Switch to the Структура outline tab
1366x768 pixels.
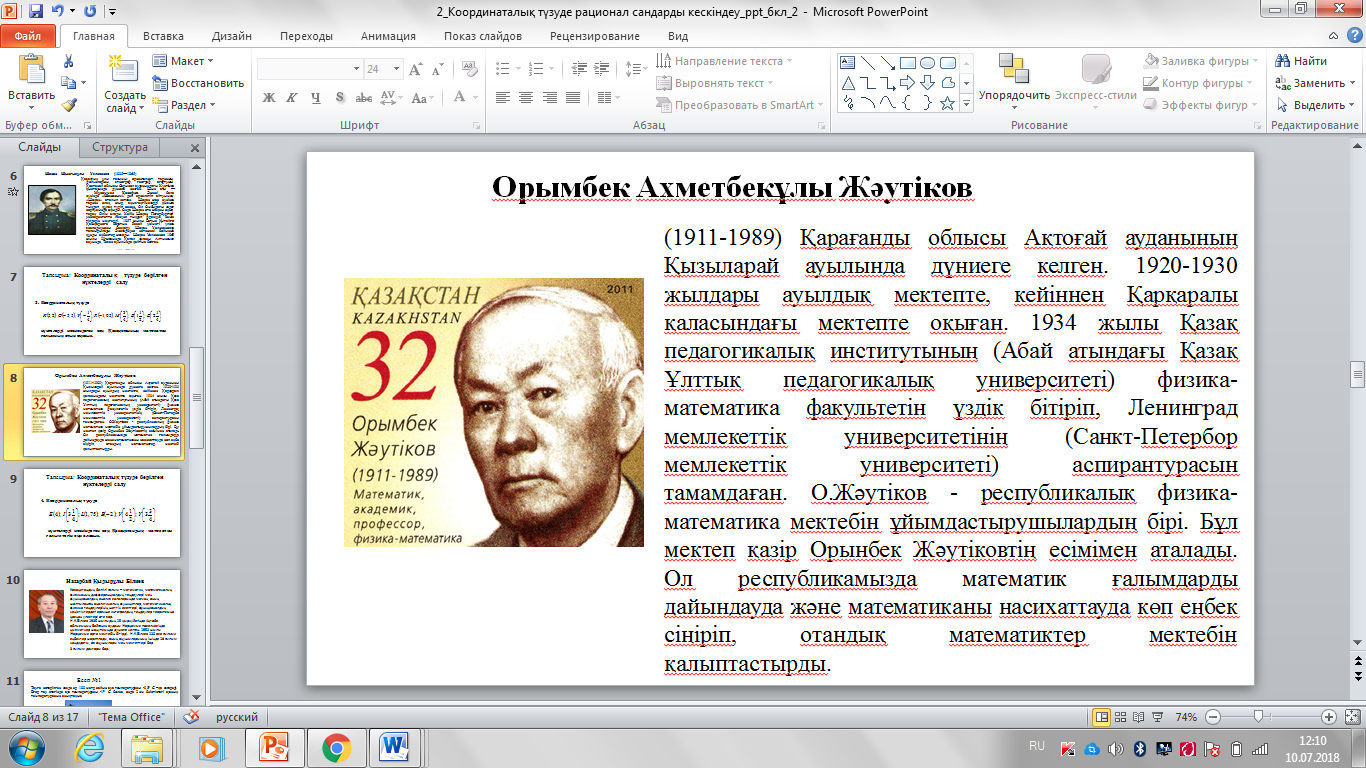[120, 147]
